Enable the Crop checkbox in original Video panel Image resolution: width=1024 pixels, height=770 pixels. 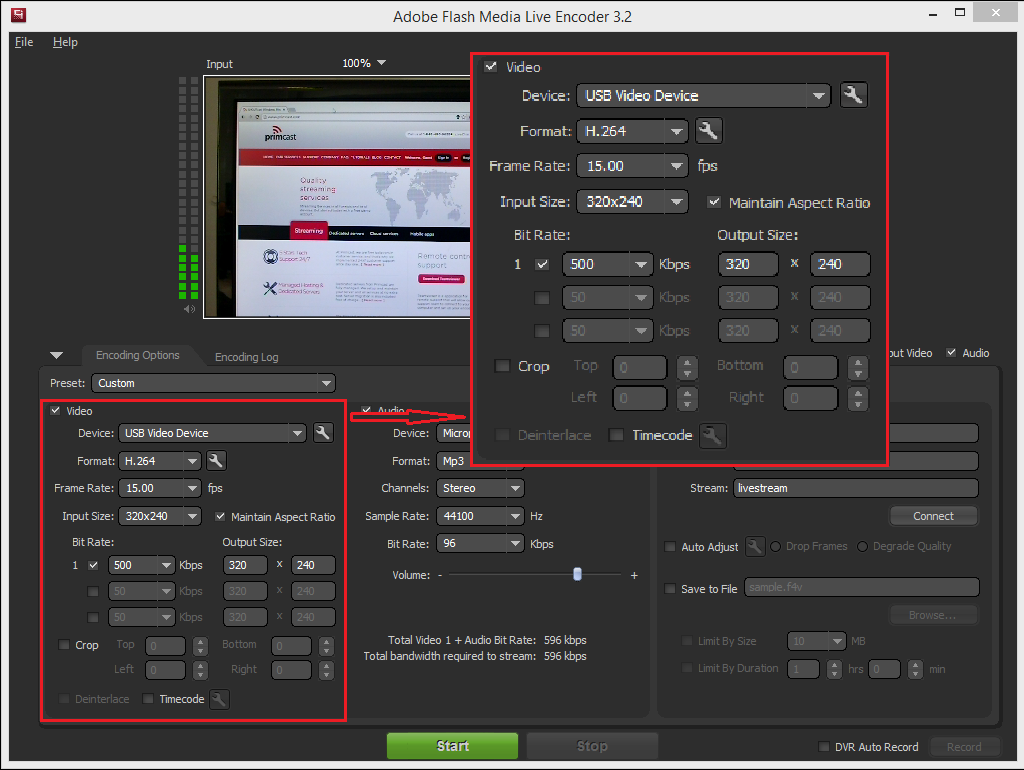(64, 645)
